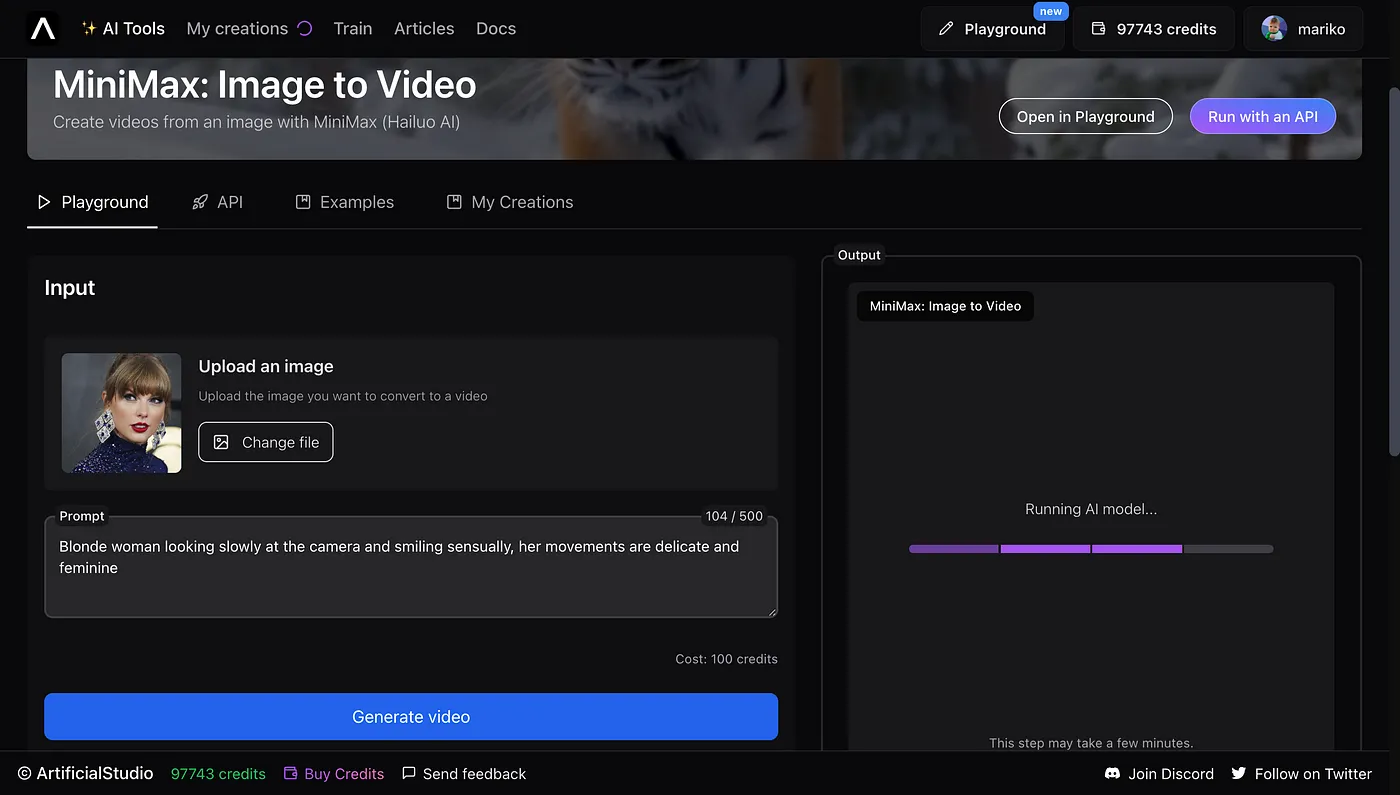Switch to the My Creations tab
Screen dimensions: 1400x795
pyautogui.click(x=509, y=202)
